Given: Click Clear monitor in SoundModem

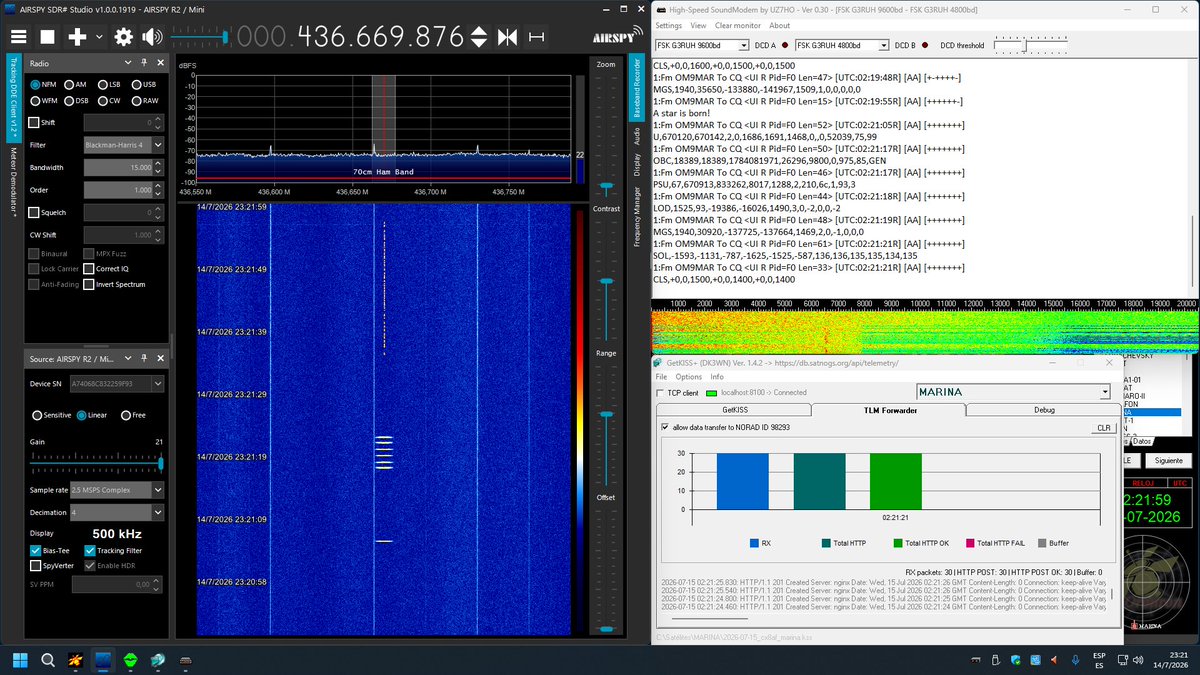Looking at the screenshot, I should (738, 25).
